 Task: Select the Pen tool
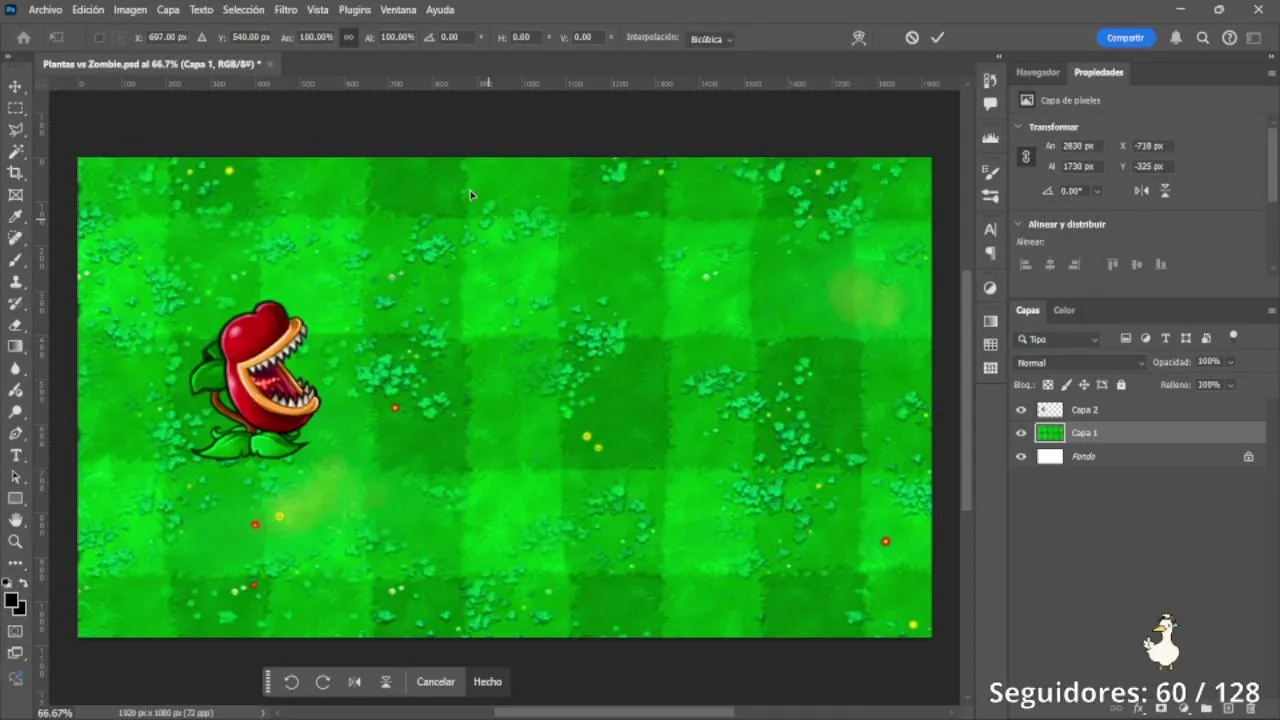click(x=15, y=433)
